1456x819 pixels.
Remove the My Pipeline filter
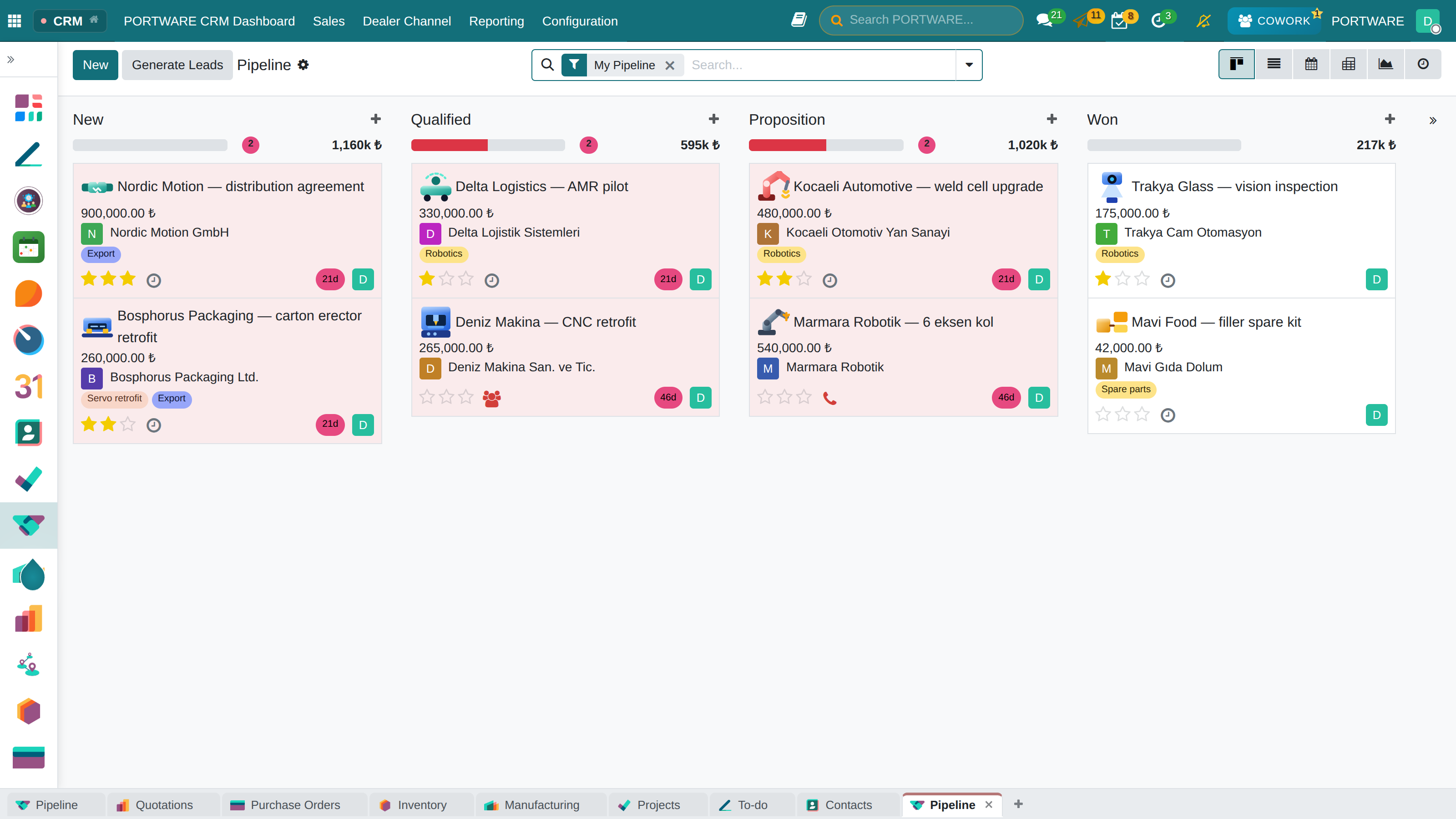point(670,66)
